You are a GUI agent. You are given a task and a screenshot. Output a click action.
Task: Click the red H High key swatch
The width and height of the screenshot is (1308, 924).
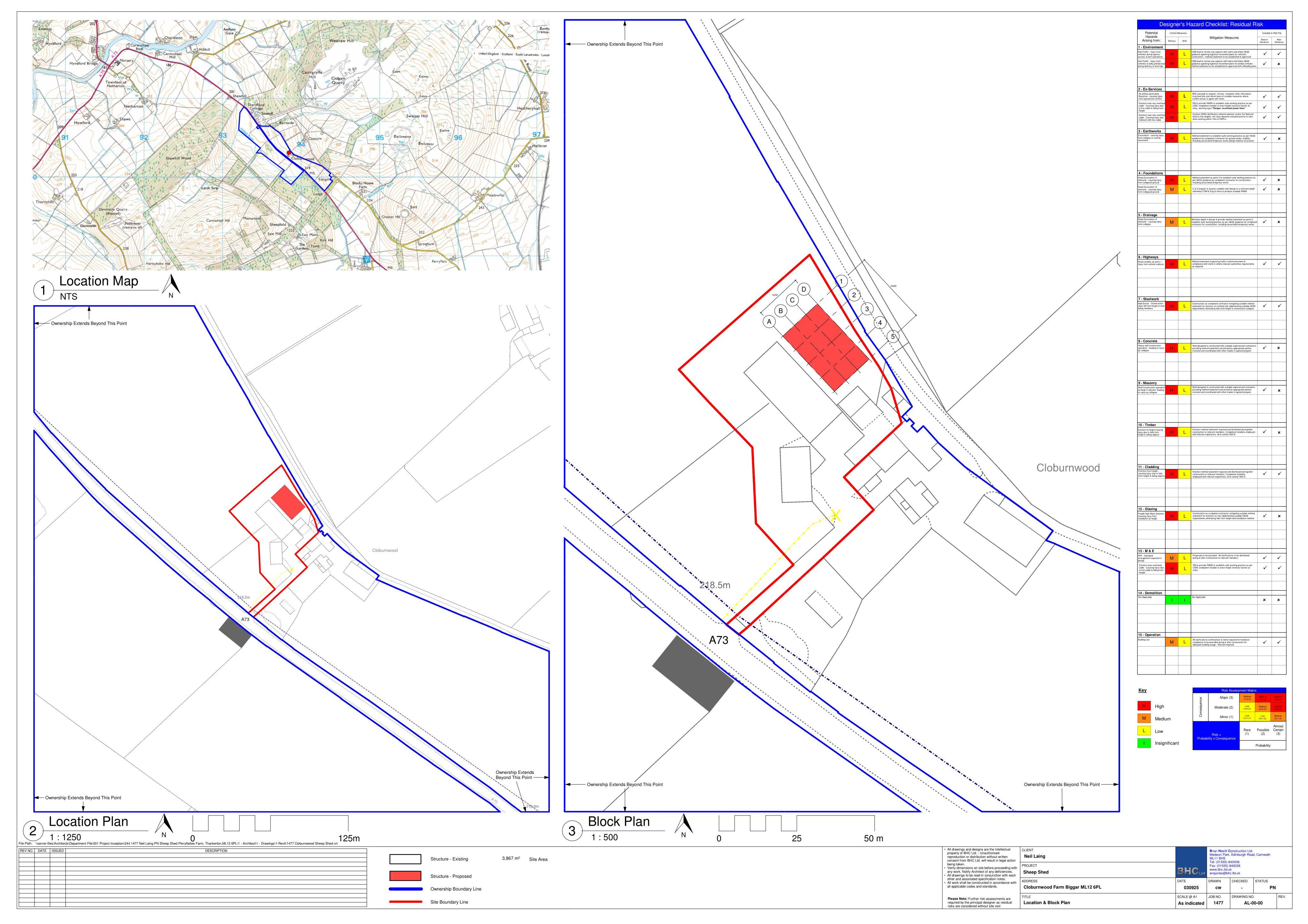1143,706
